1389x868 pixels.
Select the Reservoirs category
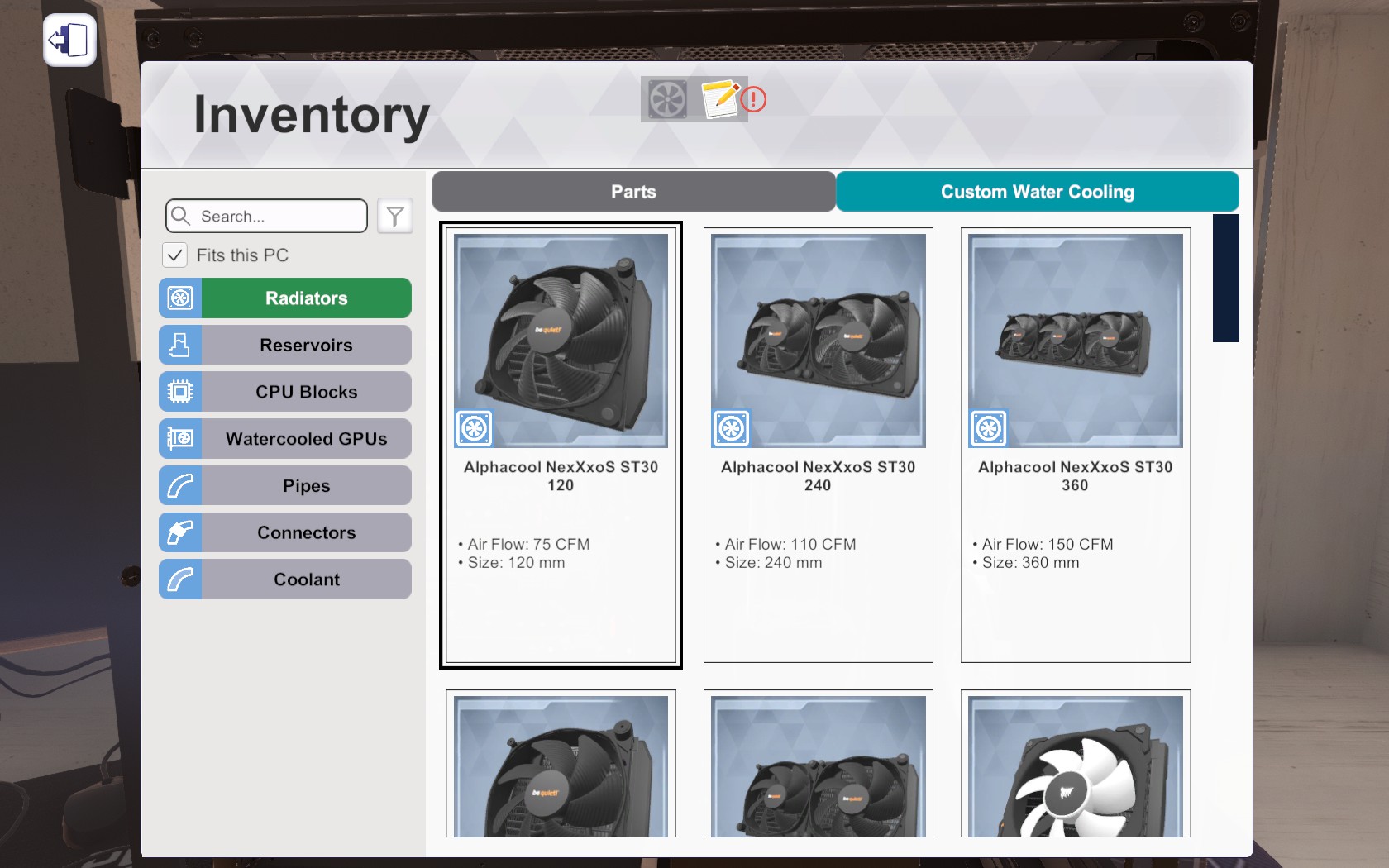pyautogui.click(x=285, y=345)
